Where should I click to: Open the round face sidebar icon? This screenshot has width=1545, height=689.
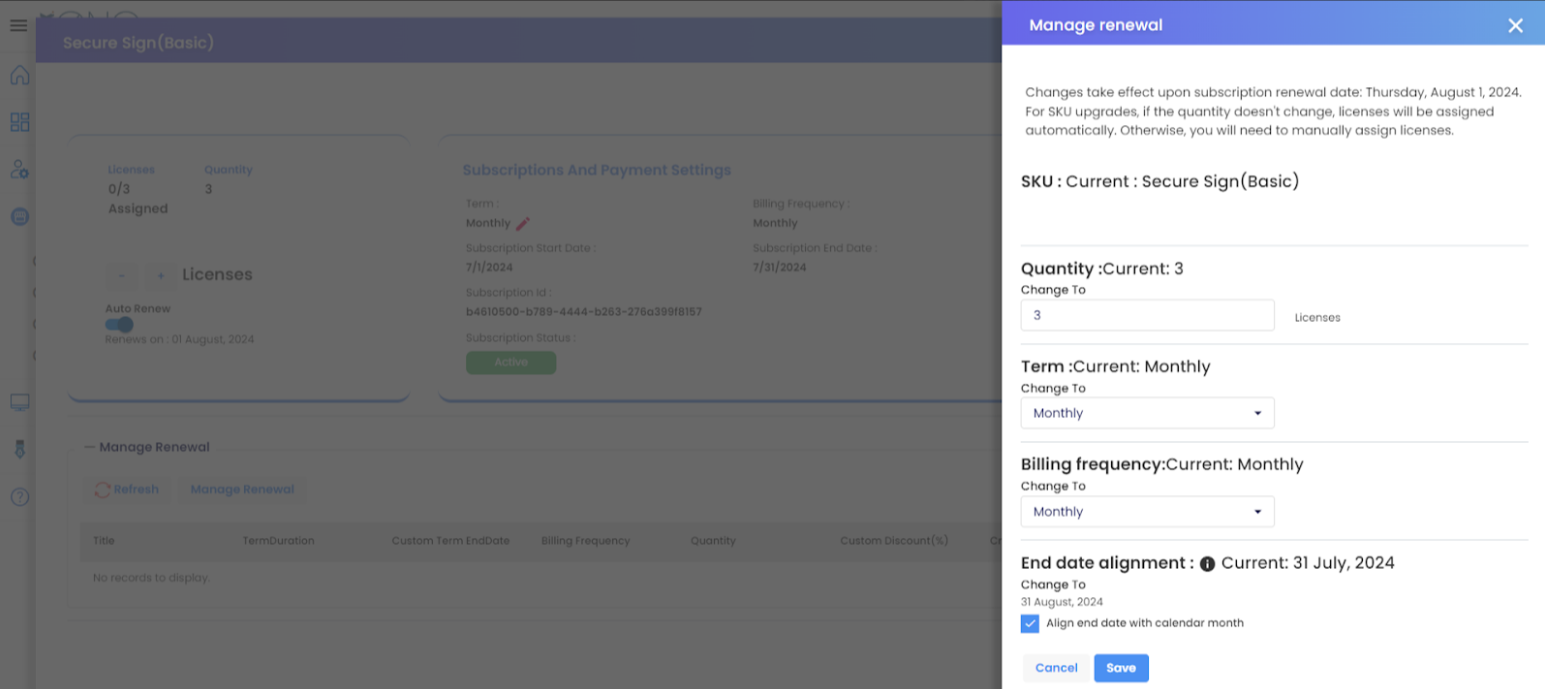click(x=19, y=216)
